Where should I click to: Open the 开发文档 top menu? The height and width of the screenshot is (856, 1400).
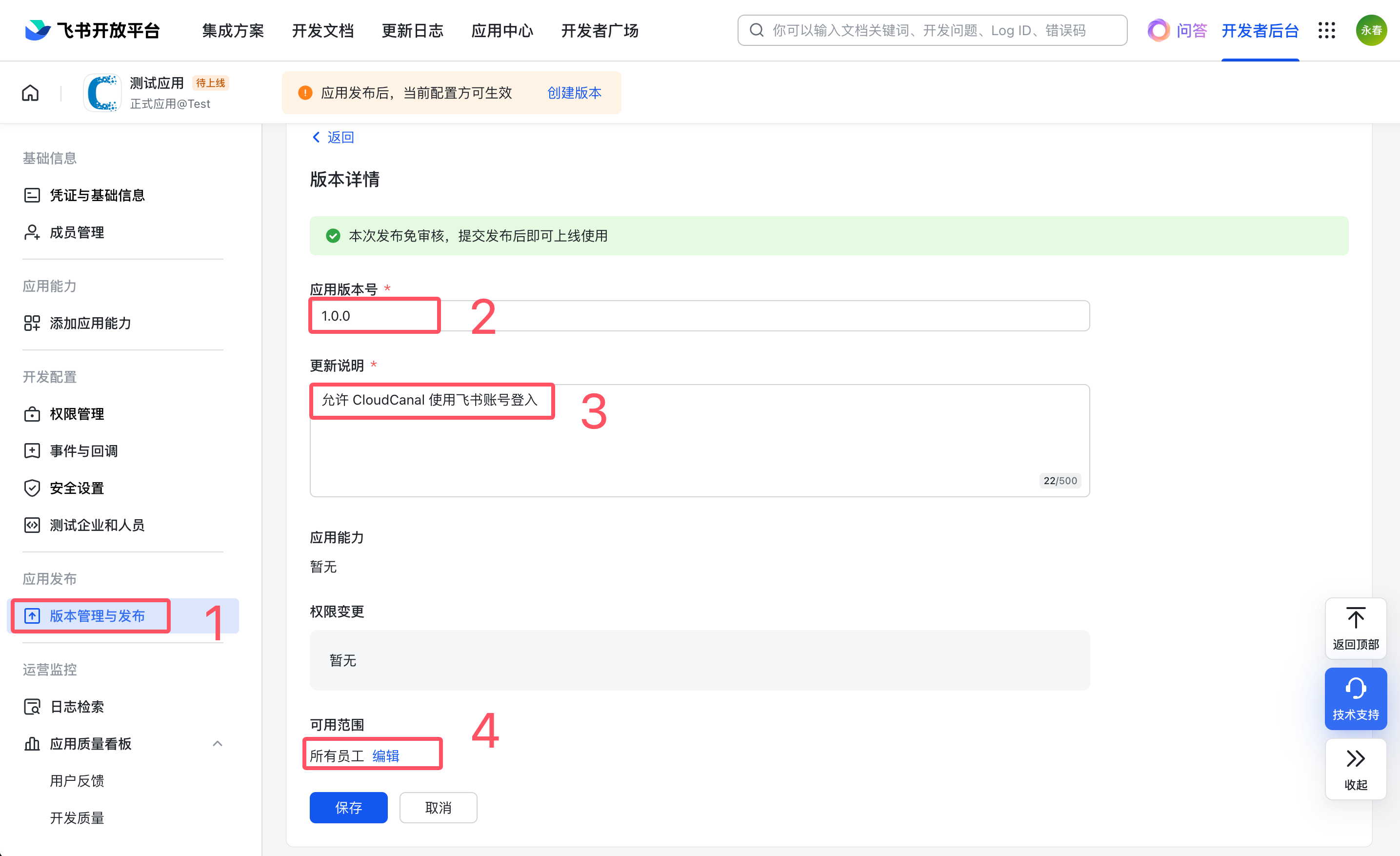[322, 30]
